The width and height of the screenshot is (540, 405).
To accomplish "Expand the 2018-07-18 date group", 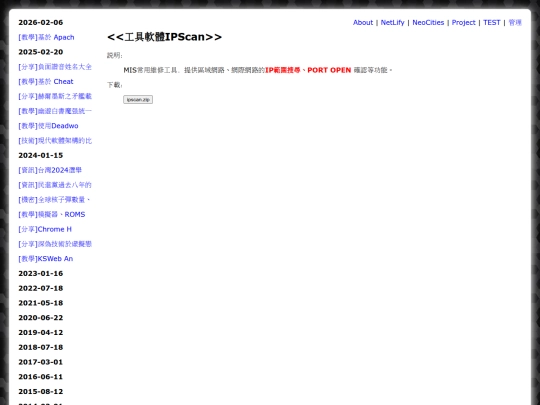I will 41,347.
